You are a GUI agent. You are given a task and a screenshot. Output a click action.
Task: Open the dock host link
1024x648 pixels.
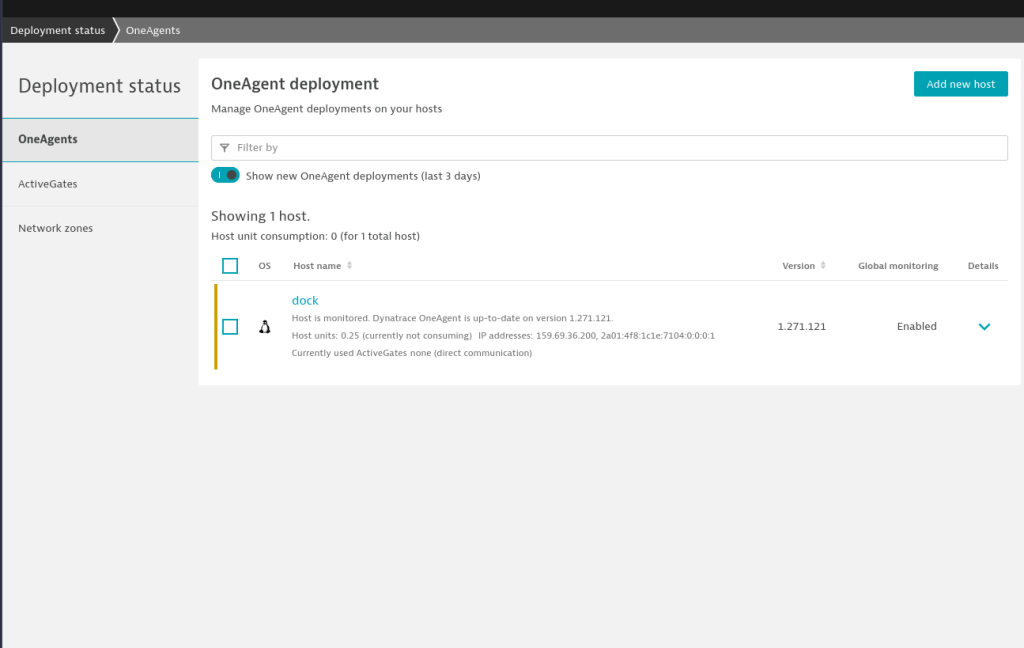(x=305, y=300)
